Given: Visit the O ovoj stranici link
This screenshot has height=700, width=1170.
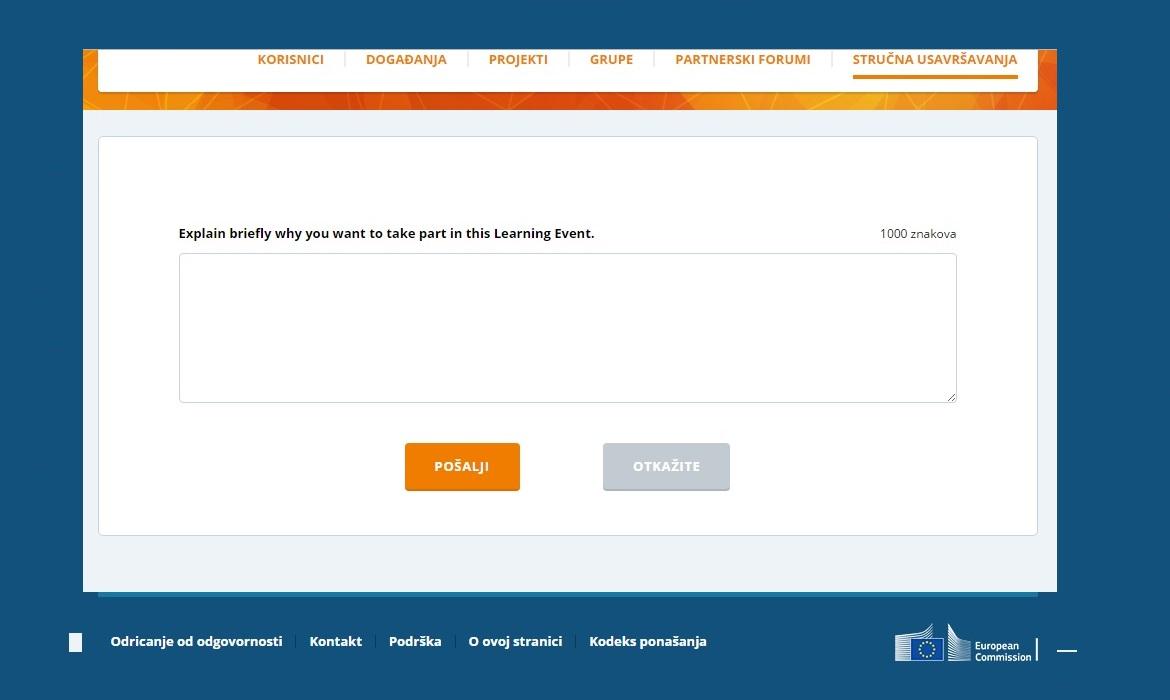Looking at the screenshot, I should tap(515, 642).
